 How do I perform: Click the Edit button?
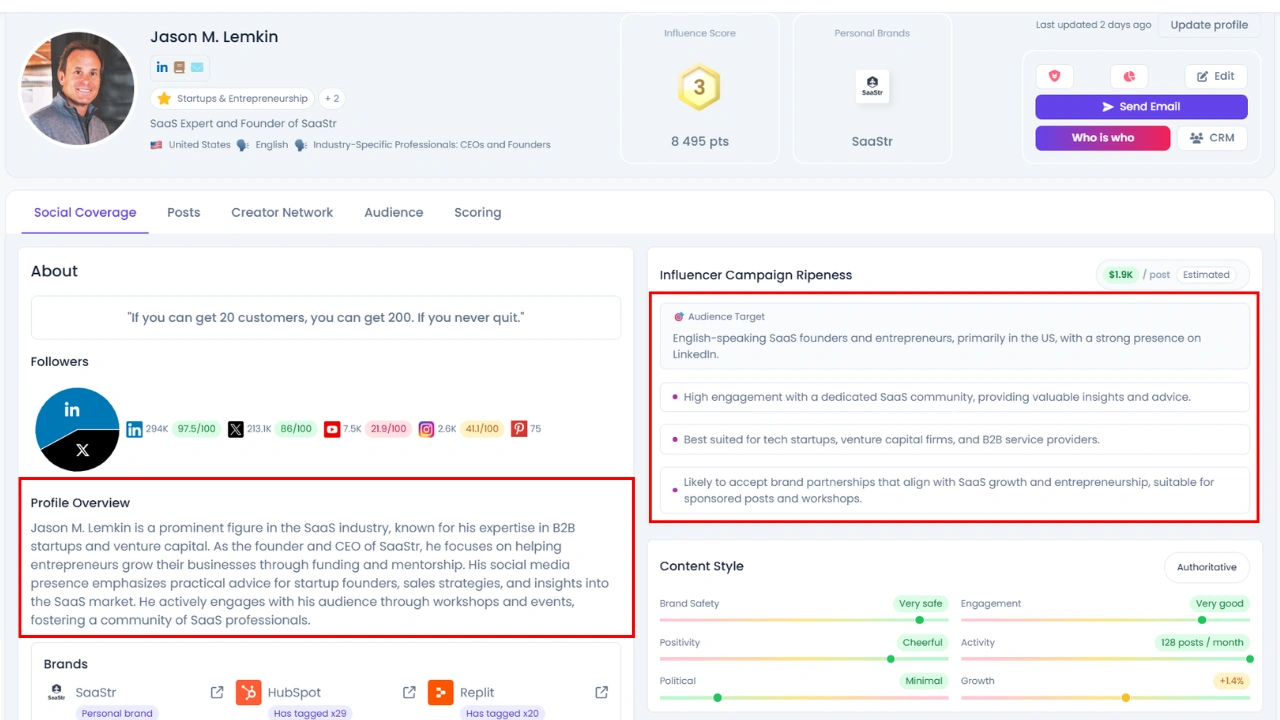(1216, 76)
